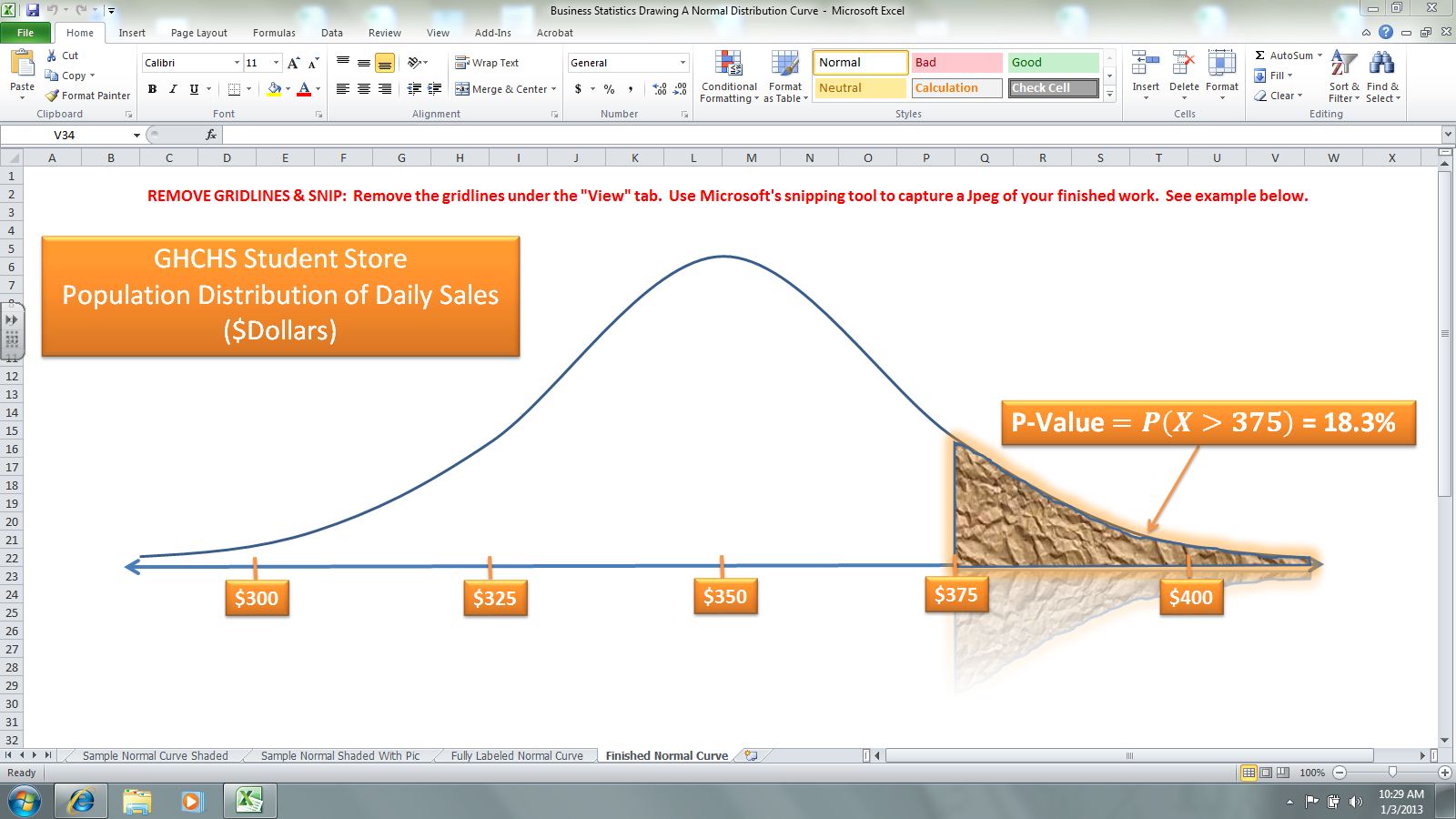Viewport: 1456px width, 819px height.
Task: Expand the Name Box dropdown arrow
Action: [136, 135]
